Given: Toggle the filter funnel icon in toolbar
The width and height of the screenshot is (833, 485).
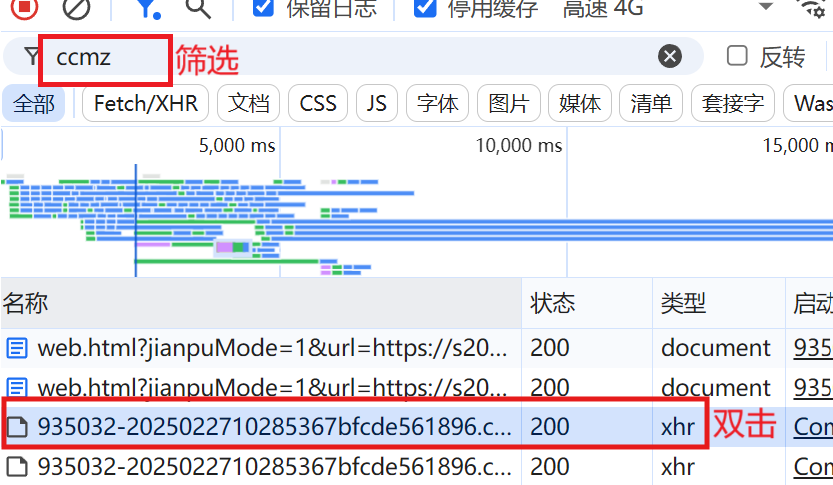Looking at the screenshot, I should point(147,8).
